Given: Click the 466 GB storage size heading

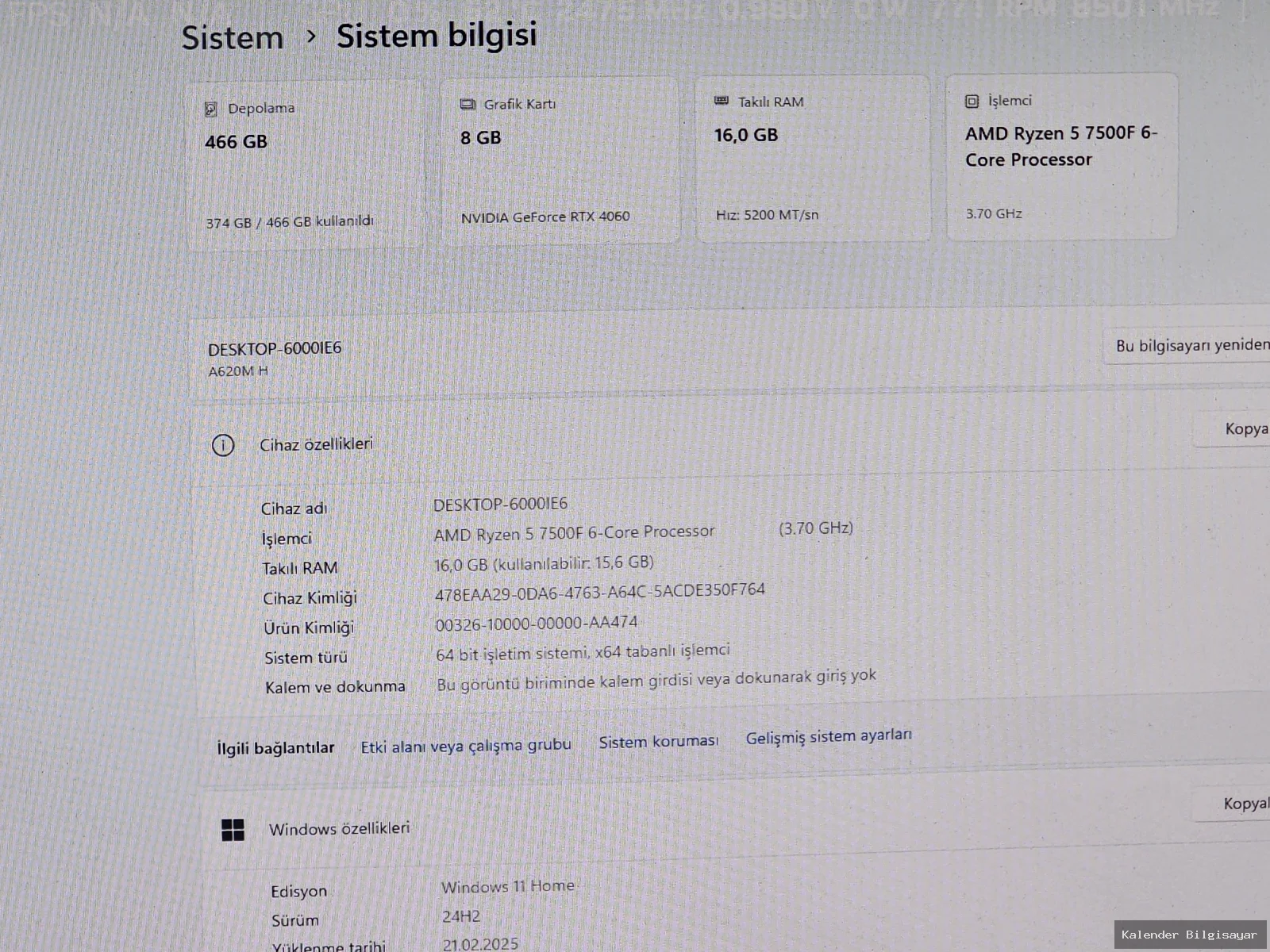Looking at the screenshot, I should [237, 142].
